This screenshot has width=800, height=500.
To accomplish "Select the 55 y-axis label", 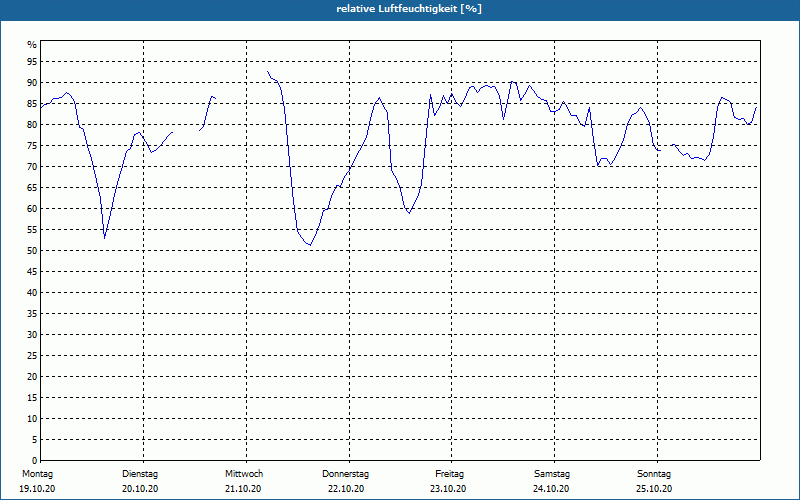I will click(32, 230).
